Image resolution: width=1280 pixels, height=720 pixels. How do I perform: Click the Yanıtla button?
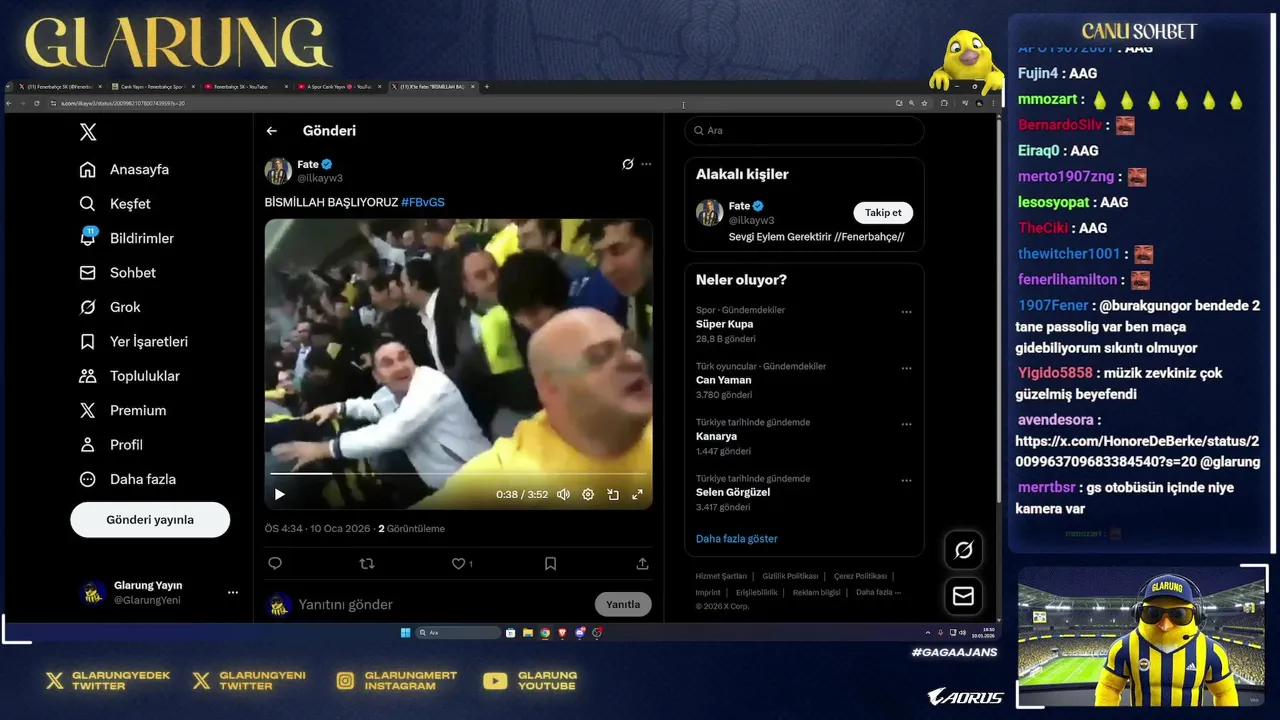[623, 604]
